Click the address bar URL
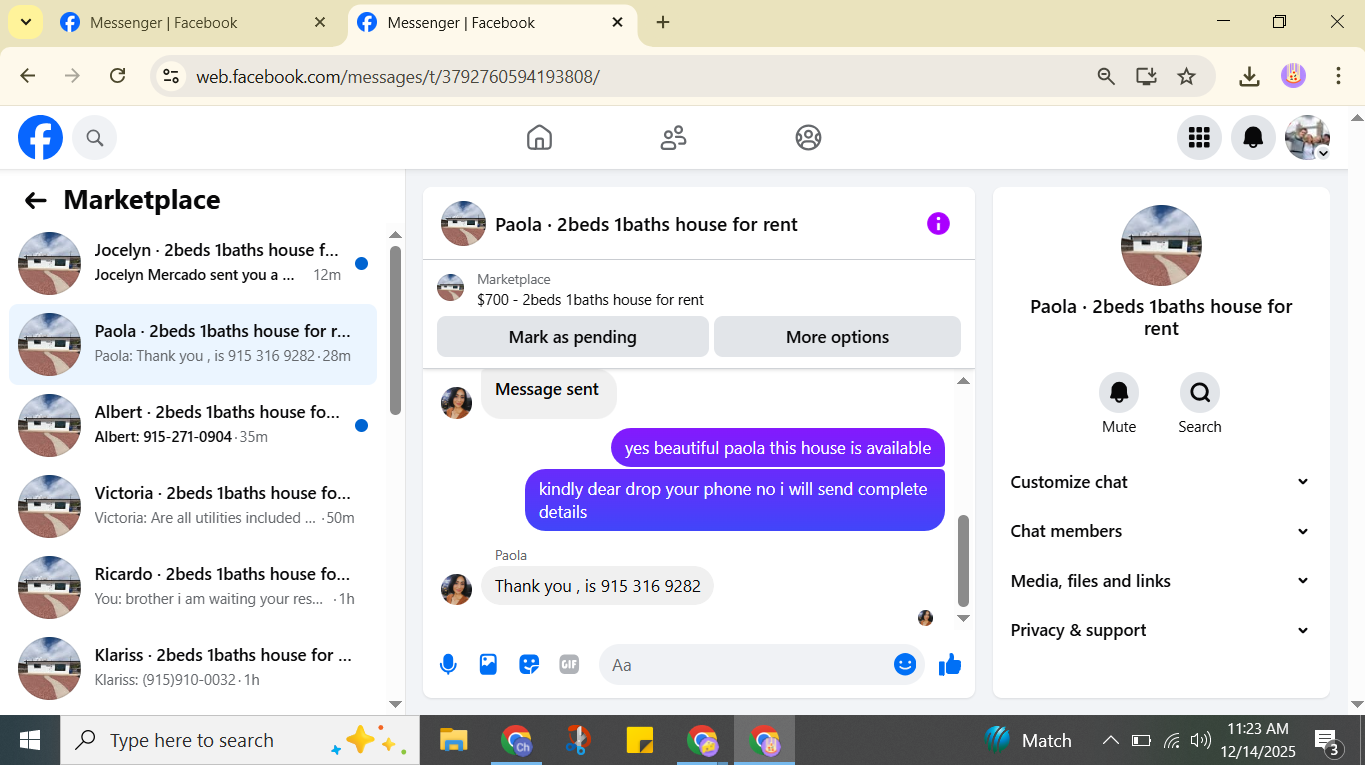This screenshot has width=1365, height=765. (x=397, y=76)
